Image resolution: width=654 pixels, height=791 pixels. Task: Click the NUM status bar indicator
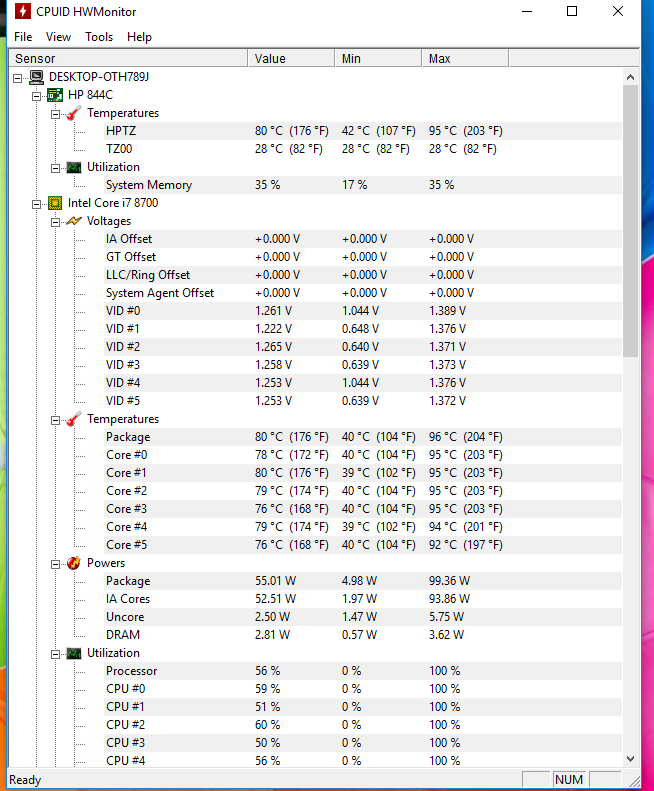pos(569,779)
